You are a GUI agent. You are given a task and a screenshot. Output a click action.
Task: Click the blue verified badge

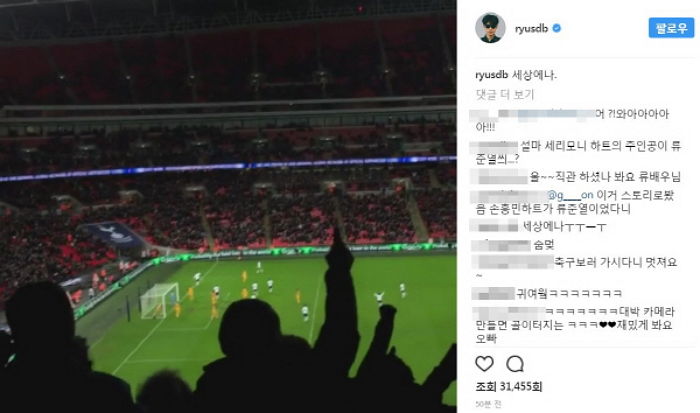coord(557,29)
